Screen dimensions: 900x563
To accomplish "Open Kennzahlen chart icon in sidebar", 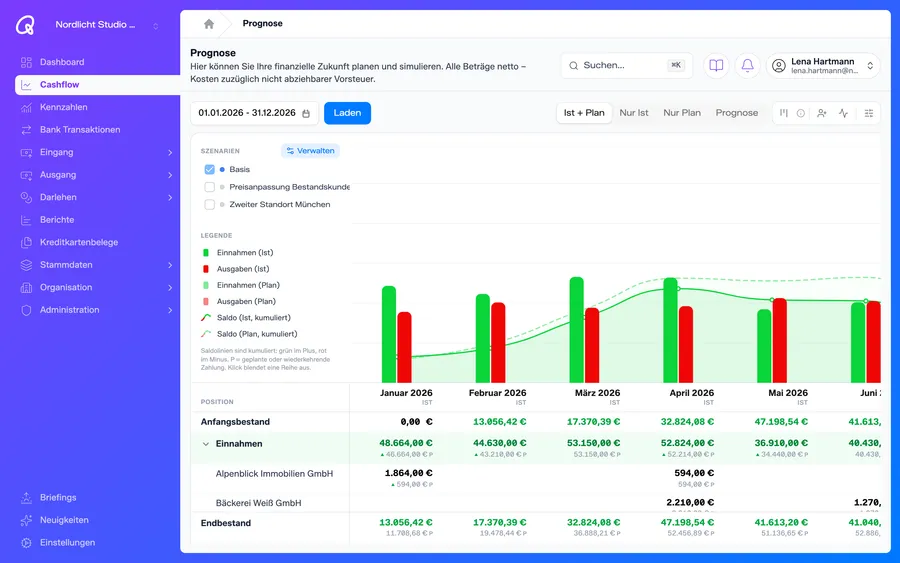I will pyautogui.click(x=26, y=107).
